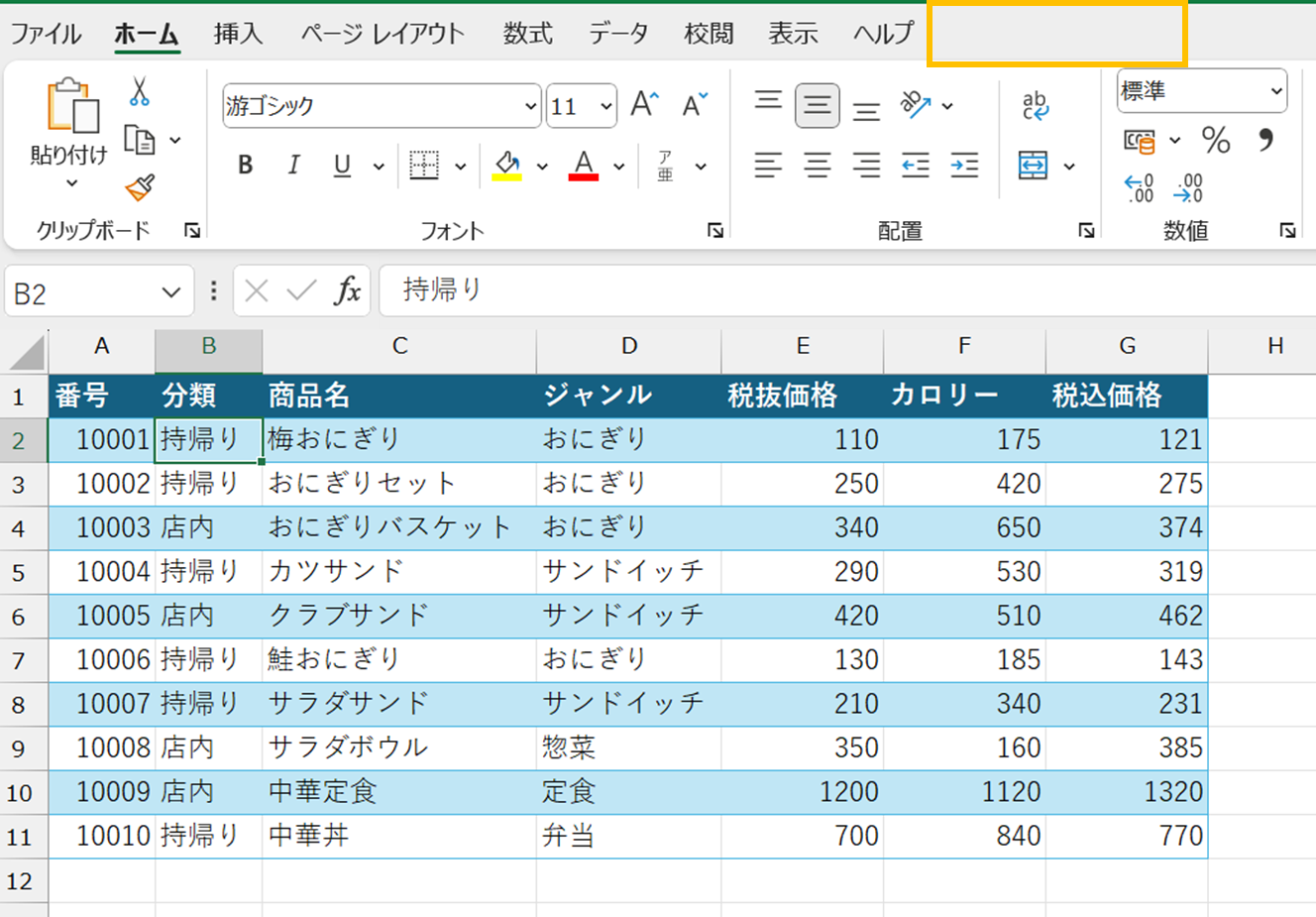
Task: Click the Select All corner triangle
Action: pyautogui.click(x=27, y=352)
